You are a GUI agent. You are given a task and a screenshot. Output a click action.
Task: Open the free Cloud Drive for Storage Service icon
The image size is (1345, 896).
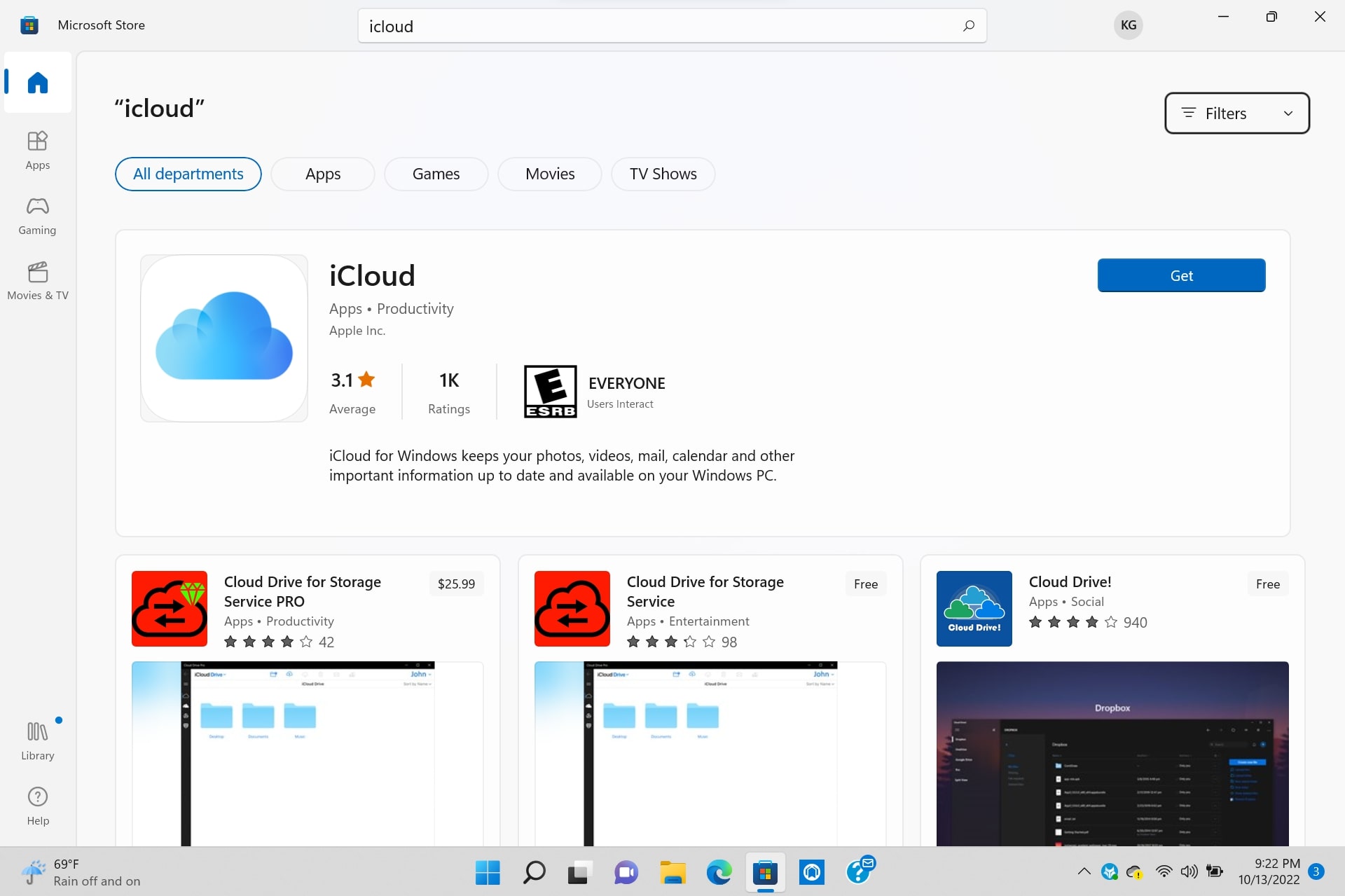tap(572, 608)
